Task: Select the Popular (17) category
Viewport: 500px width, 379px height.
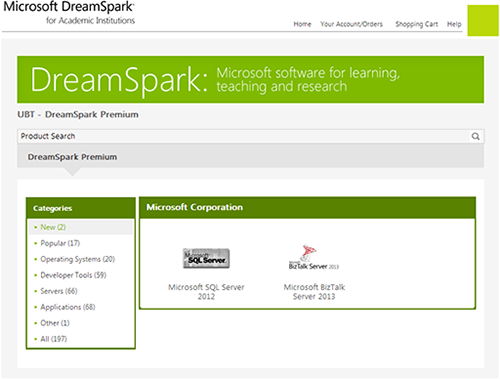Action: point(60,243)
